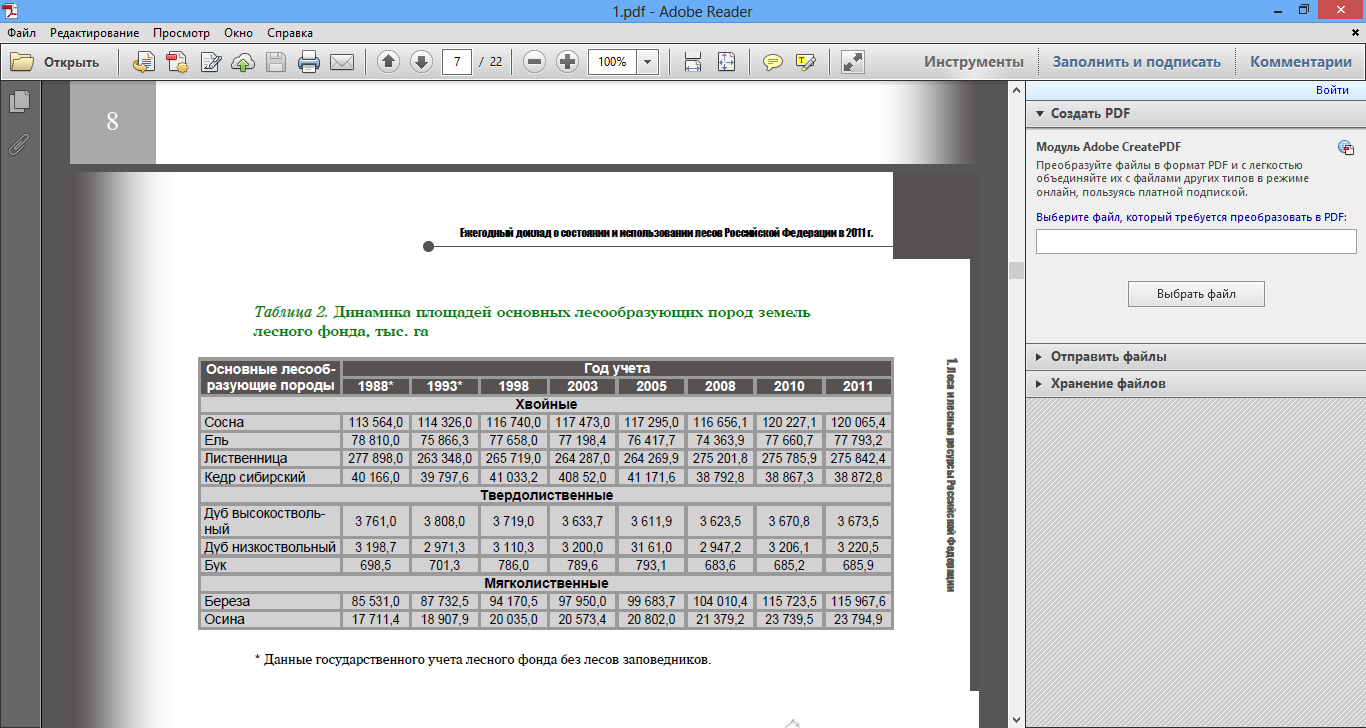The height and width of the screenshot is (728, 1366).
Task: Open the attachments paperclip panel
Action: (x=18, y=143)
